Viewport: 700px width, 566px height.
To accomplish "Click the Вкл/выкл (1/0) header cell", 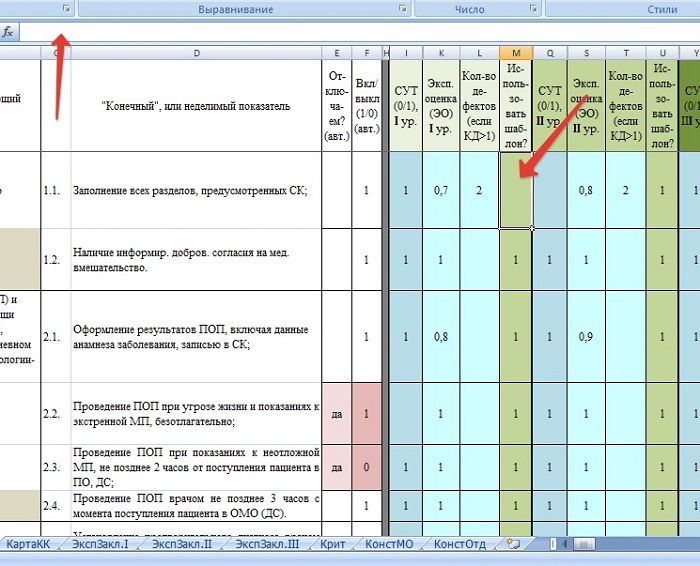I will pos(367,106).
